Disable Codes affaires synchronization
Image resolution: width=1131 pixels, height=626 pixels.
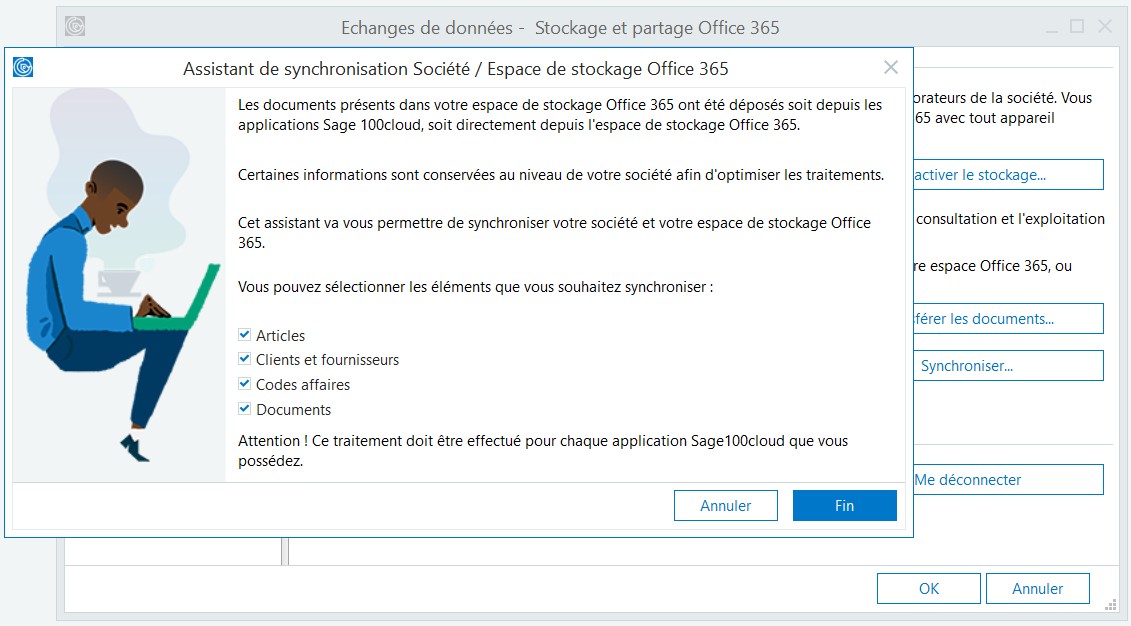pyautogui.click(x=244, y=384)
